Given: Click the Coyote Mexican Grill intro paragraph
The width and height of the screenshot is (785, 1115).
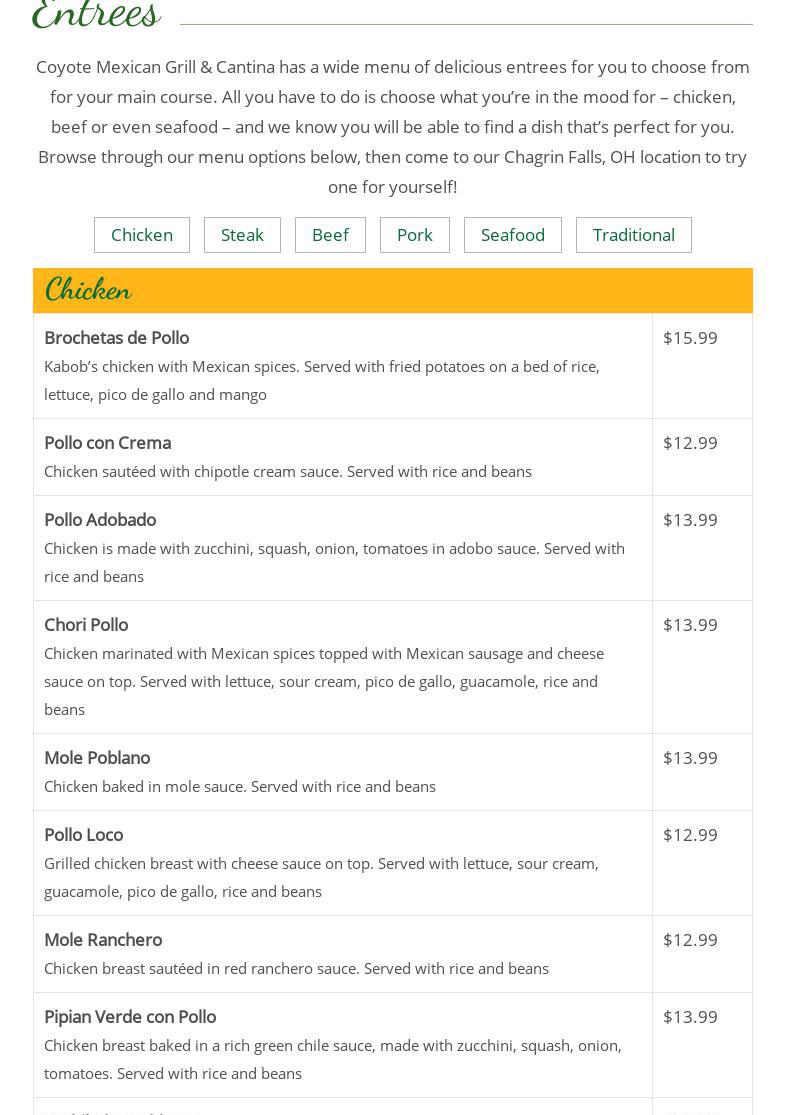Looking at the screenshot, I should (392, 126).
